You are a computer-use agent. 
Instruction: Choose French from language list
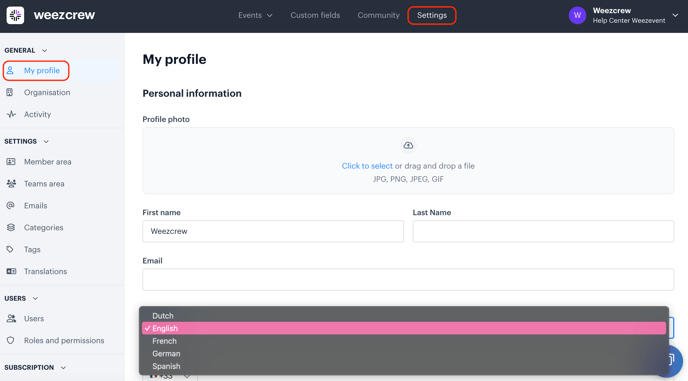point(404,341)
